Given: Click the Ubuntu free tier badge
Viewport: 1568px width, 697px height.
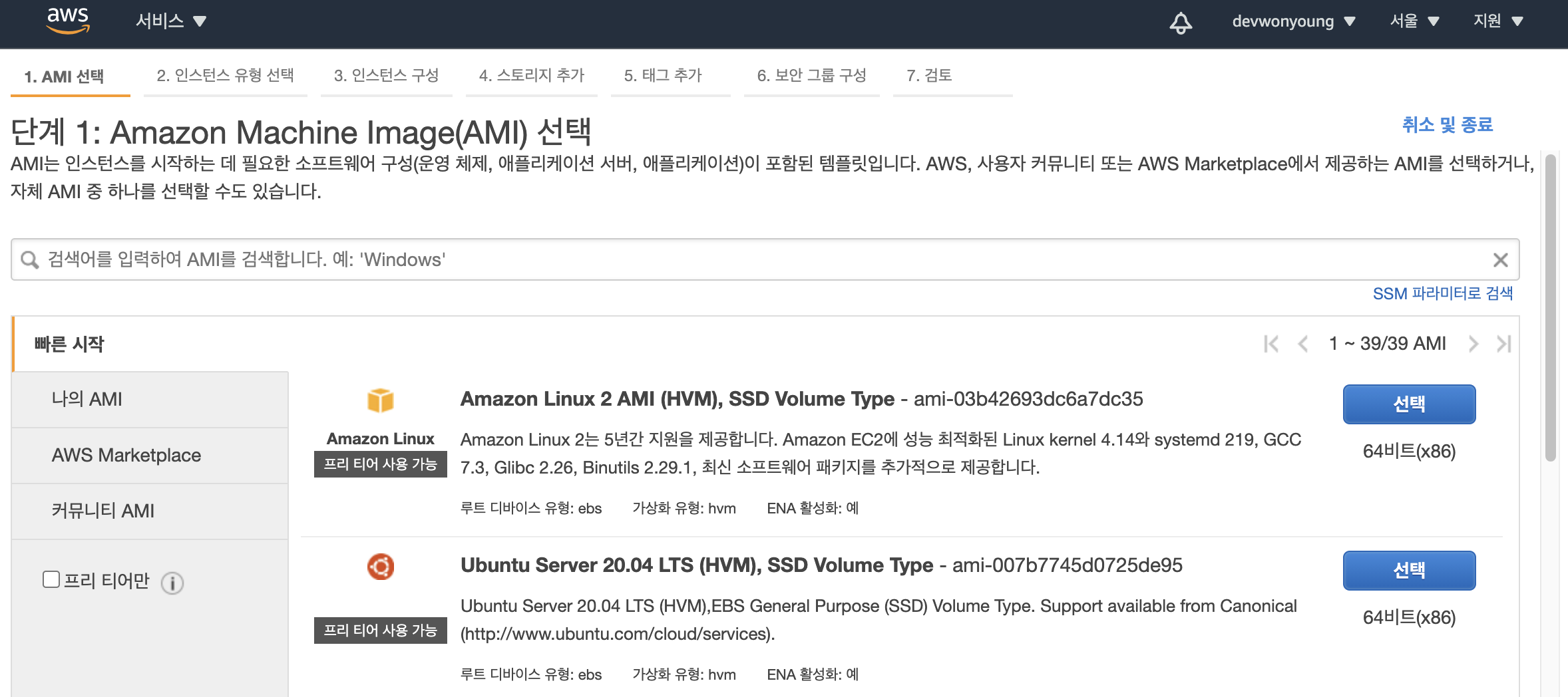Looking at the screenshot, I should tap(381, 630).
